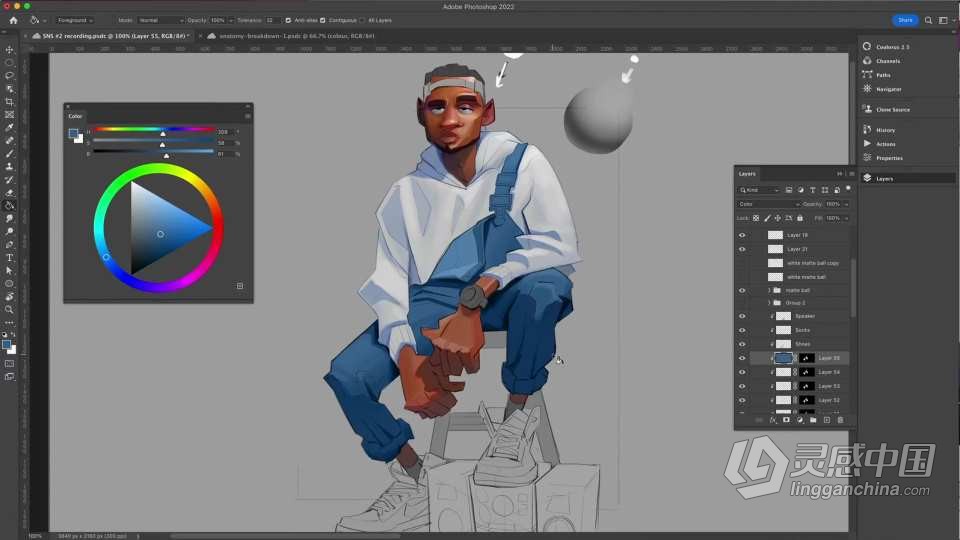Open Layers panel Fill dropdown arrow
This screenshot has height=540, width=960.
tap(846, 218)
